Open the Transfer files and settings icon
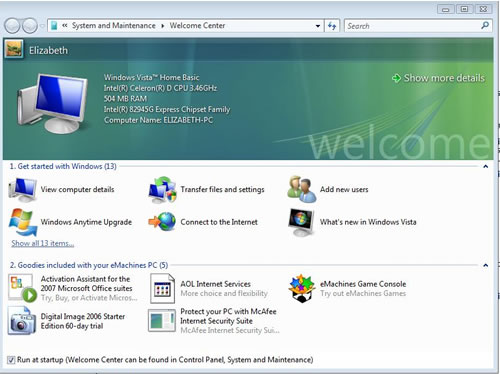 tap(162, 189)
